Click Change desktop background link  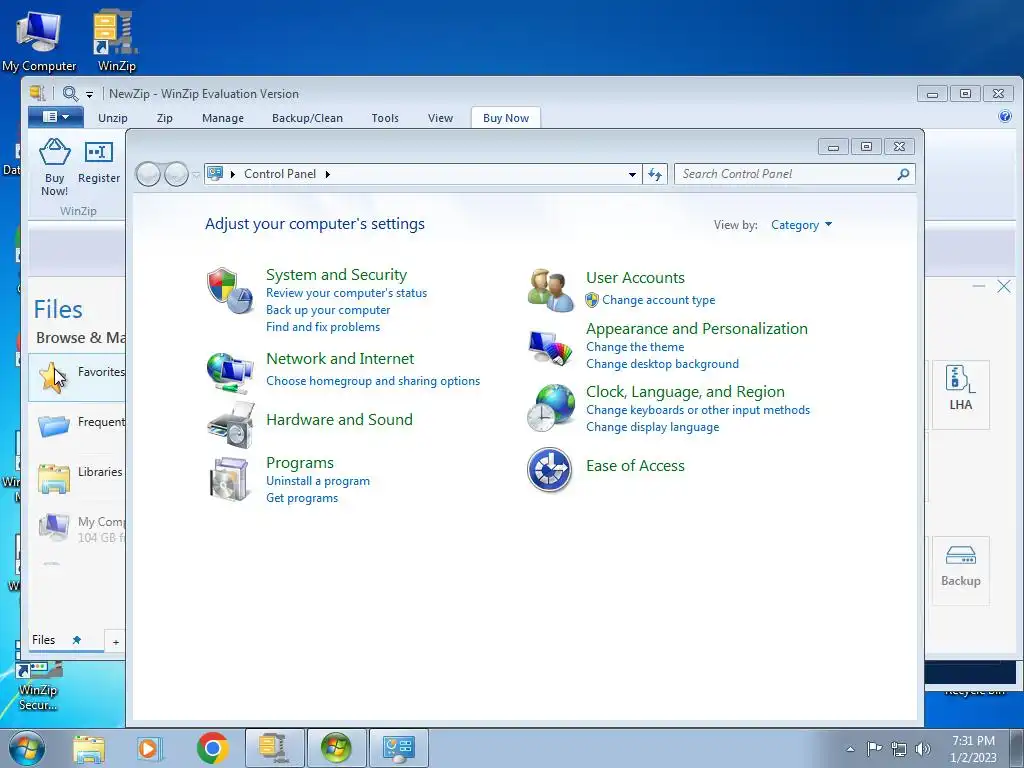(662, 364)
